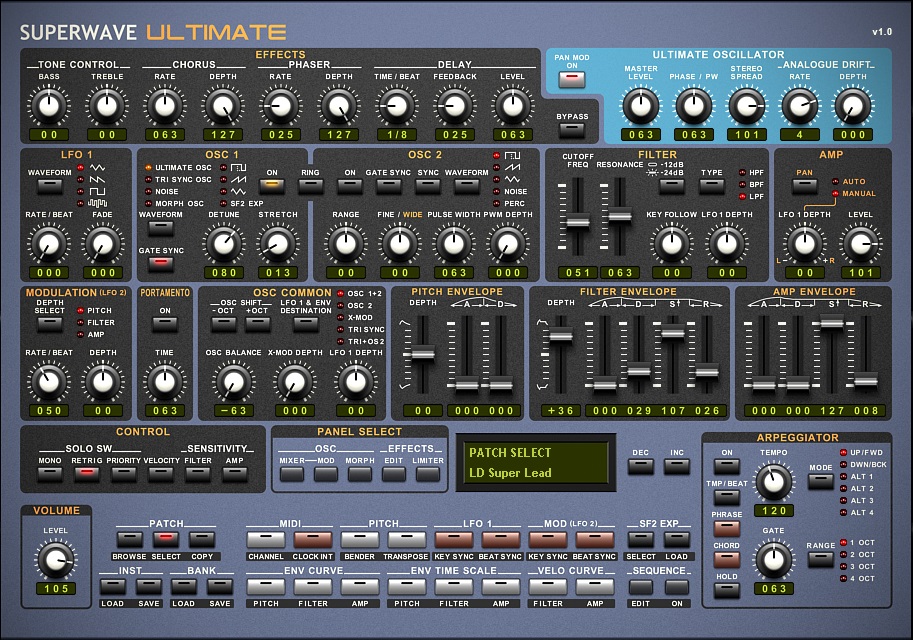Viewport: 913px width, 640px height.
Task: Click the Stereo Spread knob
Action: click(747, 106)
